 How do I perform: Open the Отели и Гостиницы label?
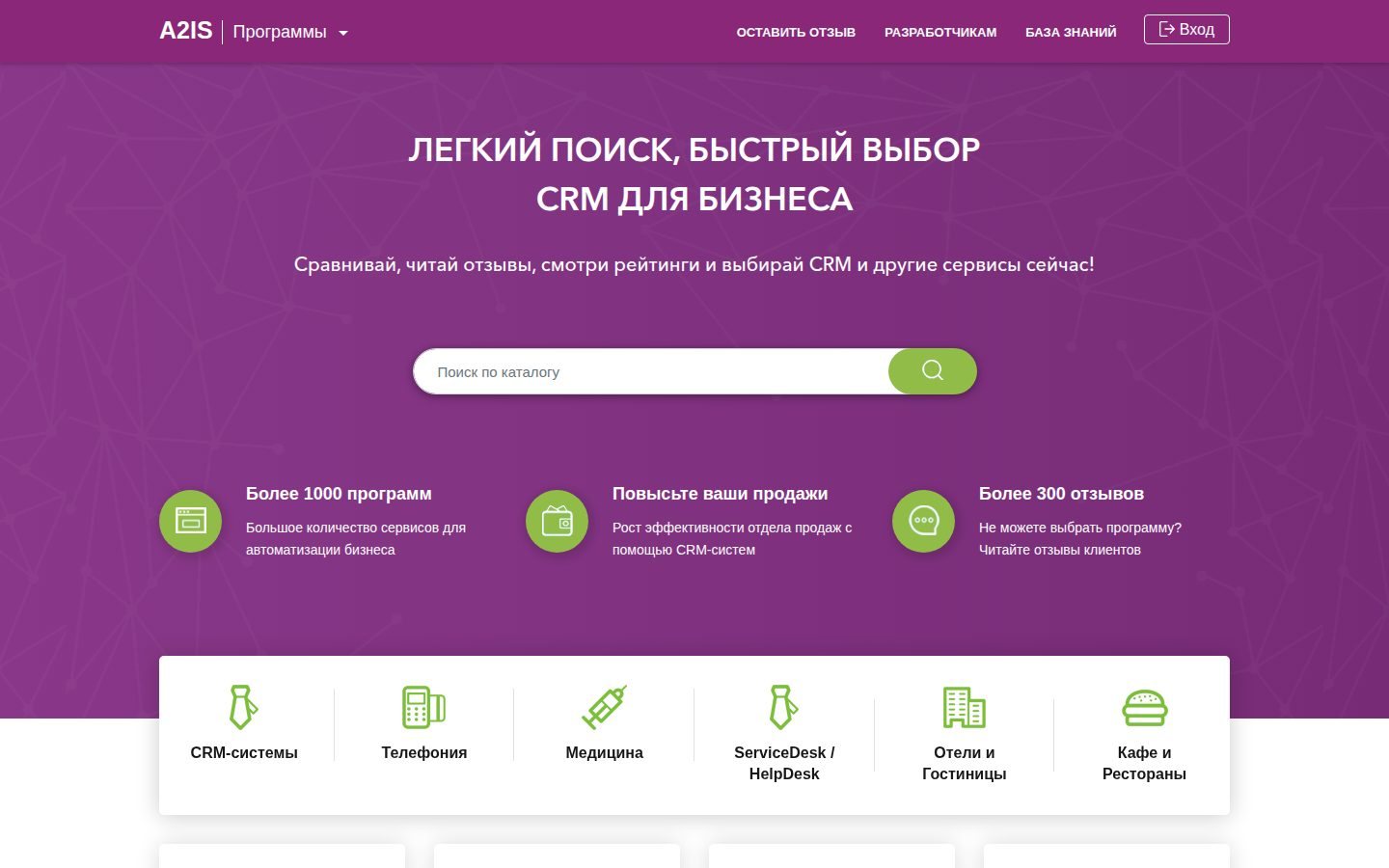tap(965, 763)
